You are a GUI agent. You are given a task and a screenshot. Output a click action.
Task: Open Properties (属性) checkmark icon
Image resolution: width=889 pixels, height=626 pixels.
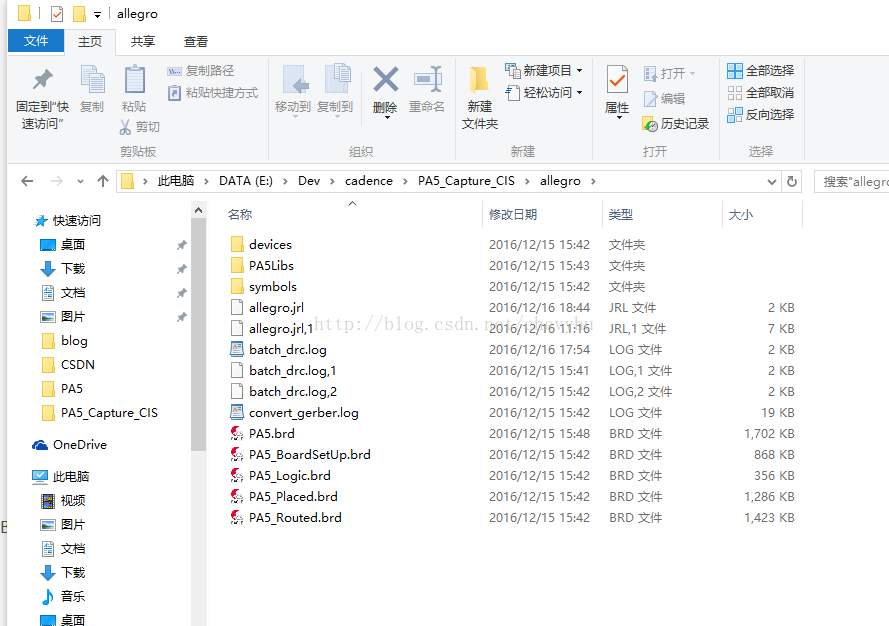(x=617, y=82)
